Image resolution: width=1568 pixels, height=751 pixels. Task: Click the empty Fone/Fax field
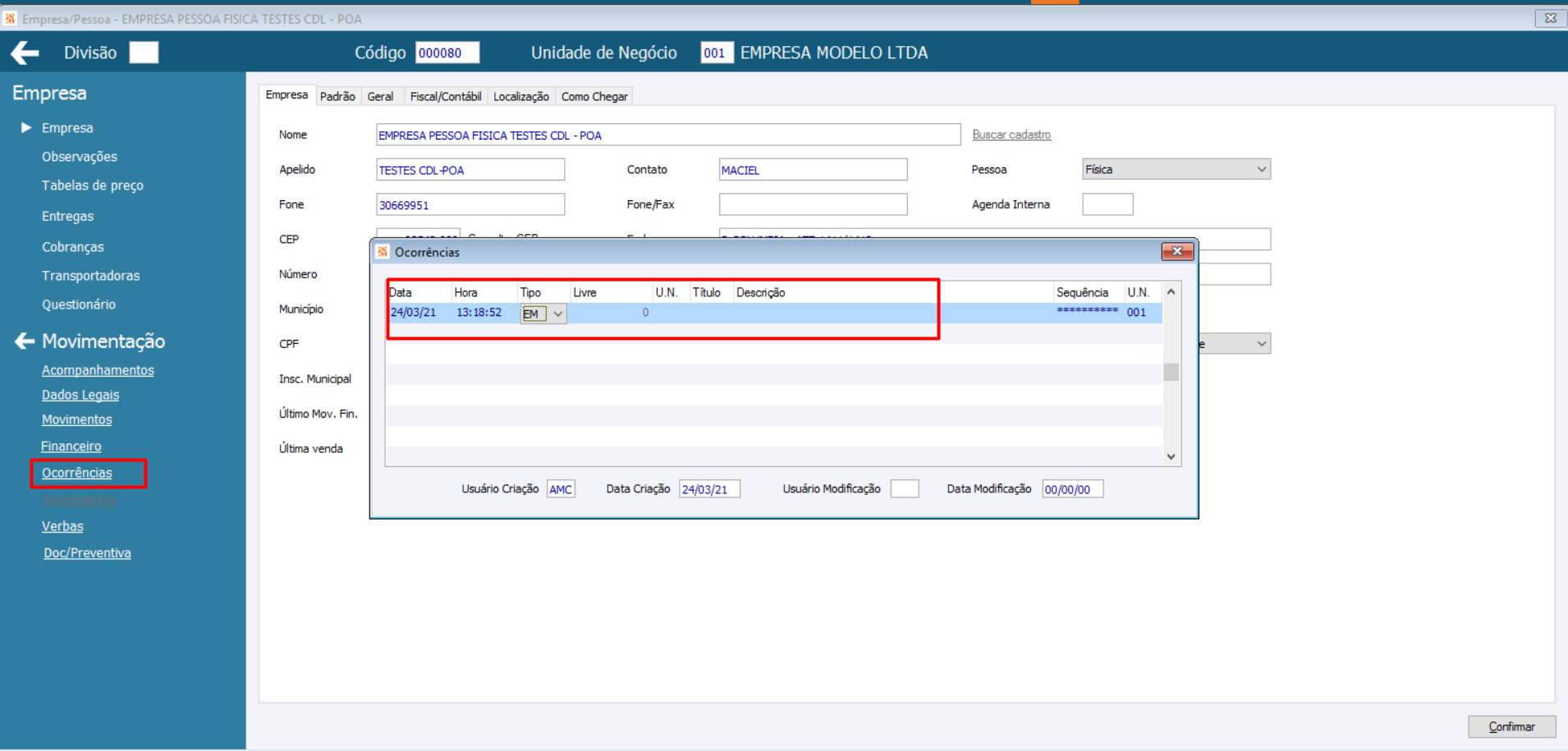point(813,204)
